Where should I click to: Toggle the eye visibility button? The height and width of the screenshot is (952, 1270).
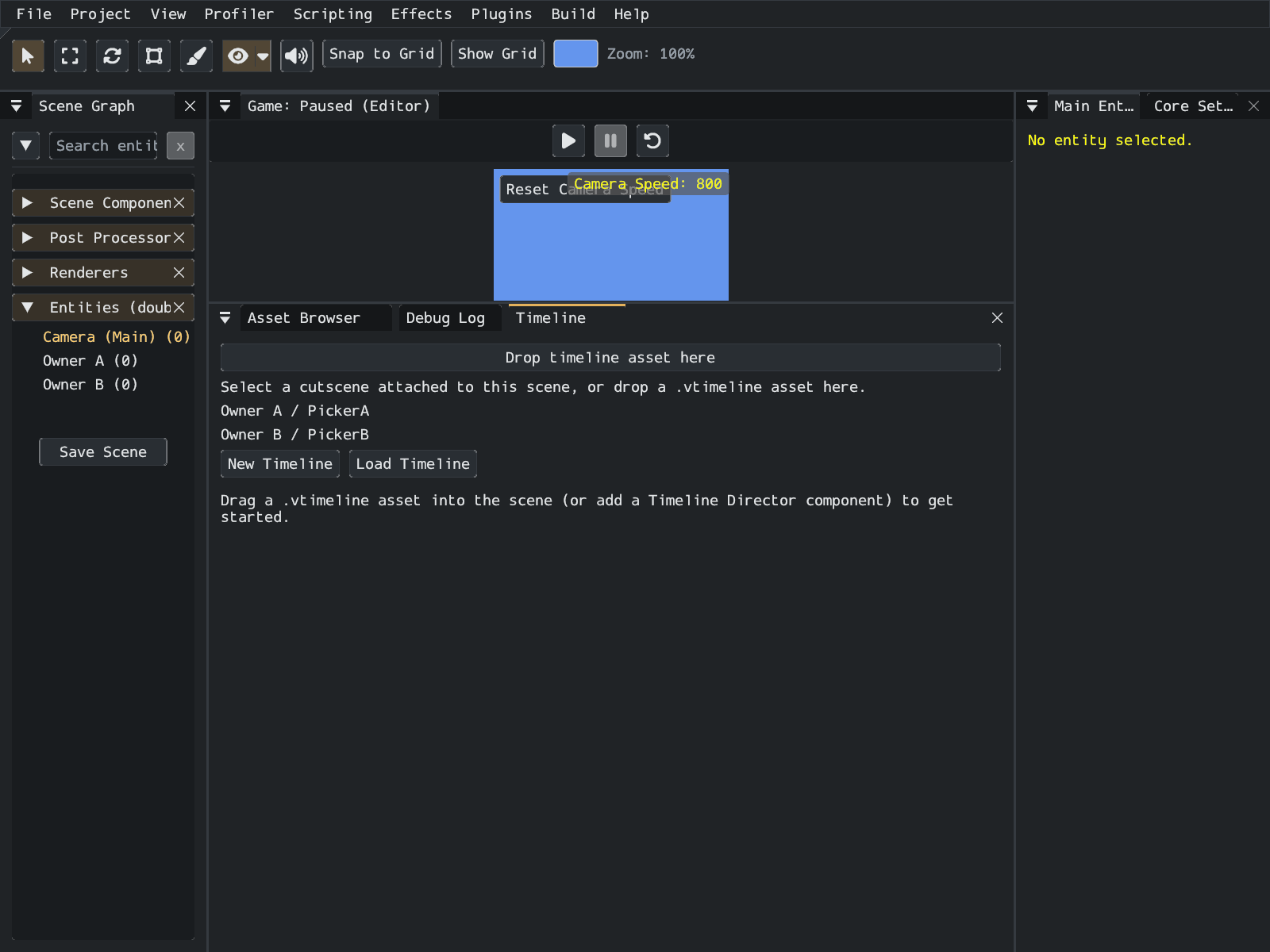click(x=238, y=56)
